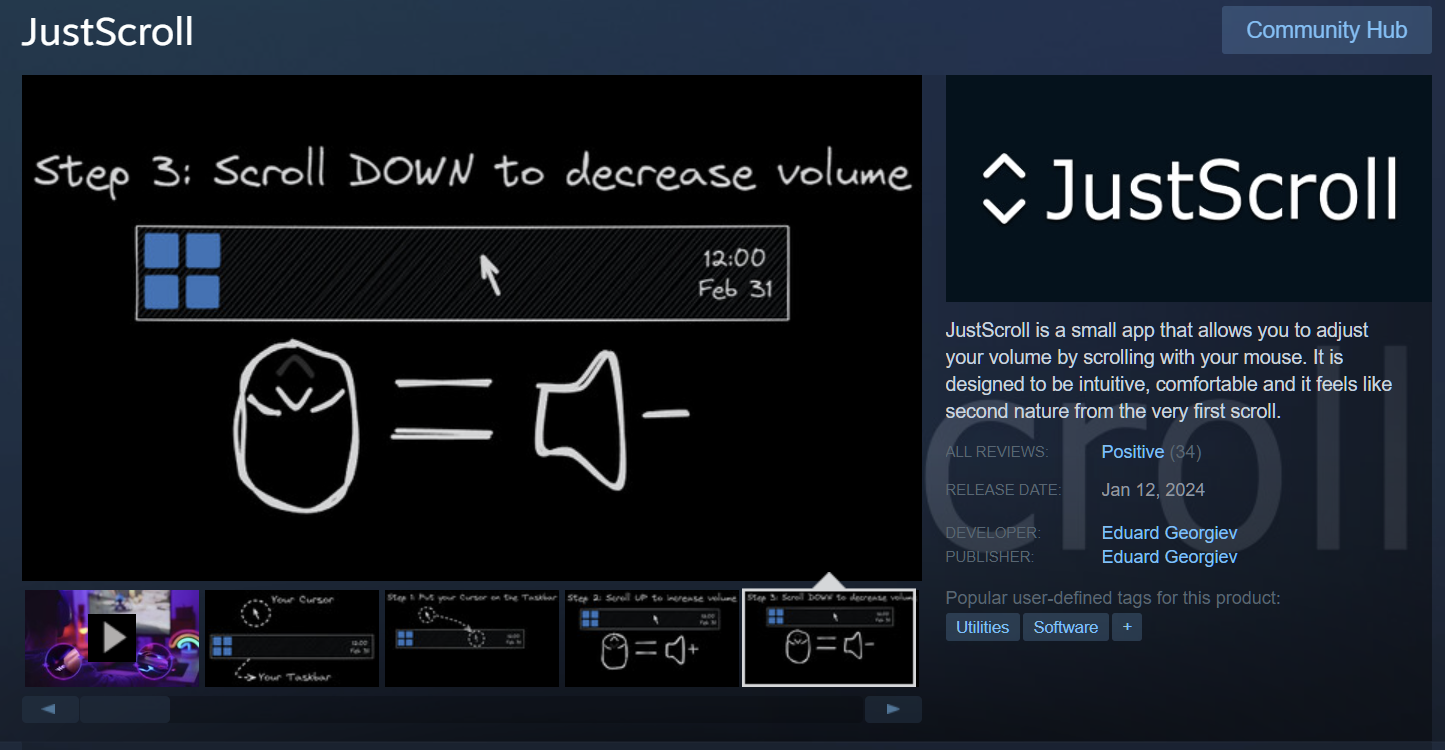Screen dimensions: 1445x750
Task: Select the 'Your Cursor' screenshot thumbnail
Action: coord(291,637)
